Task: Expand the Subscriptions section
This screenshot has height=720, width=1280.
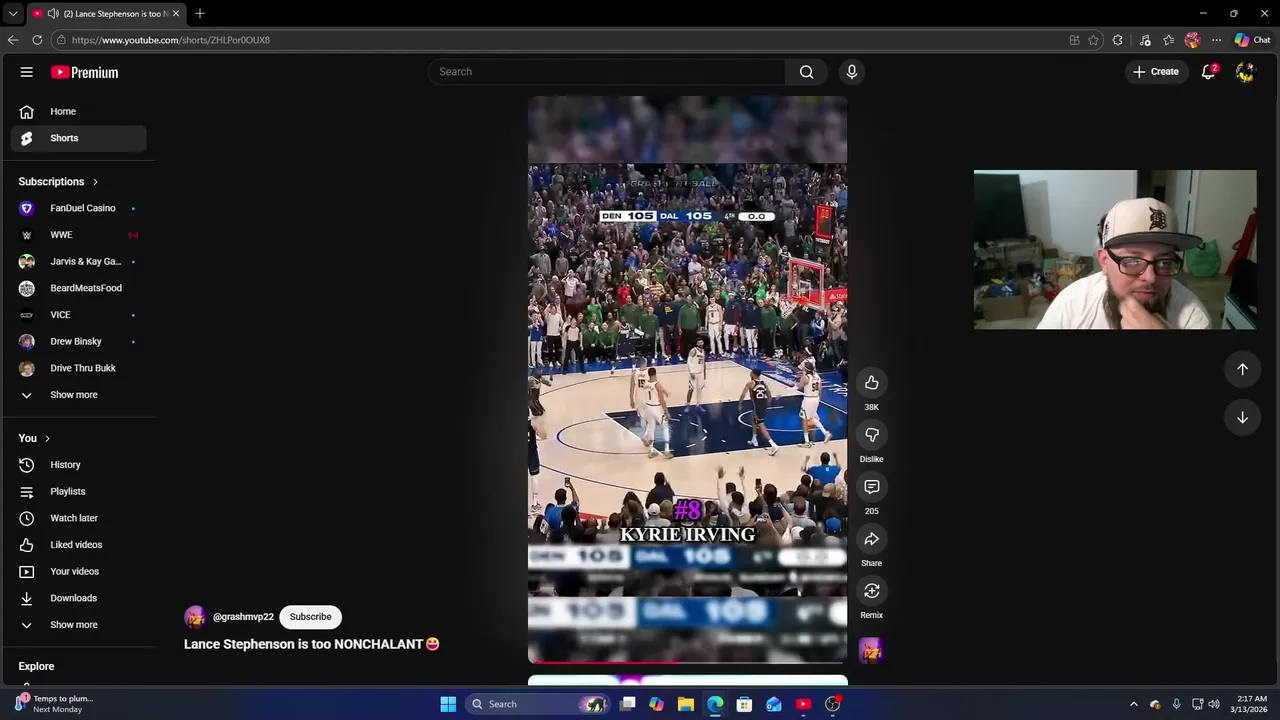Action: tap(58, 181)
